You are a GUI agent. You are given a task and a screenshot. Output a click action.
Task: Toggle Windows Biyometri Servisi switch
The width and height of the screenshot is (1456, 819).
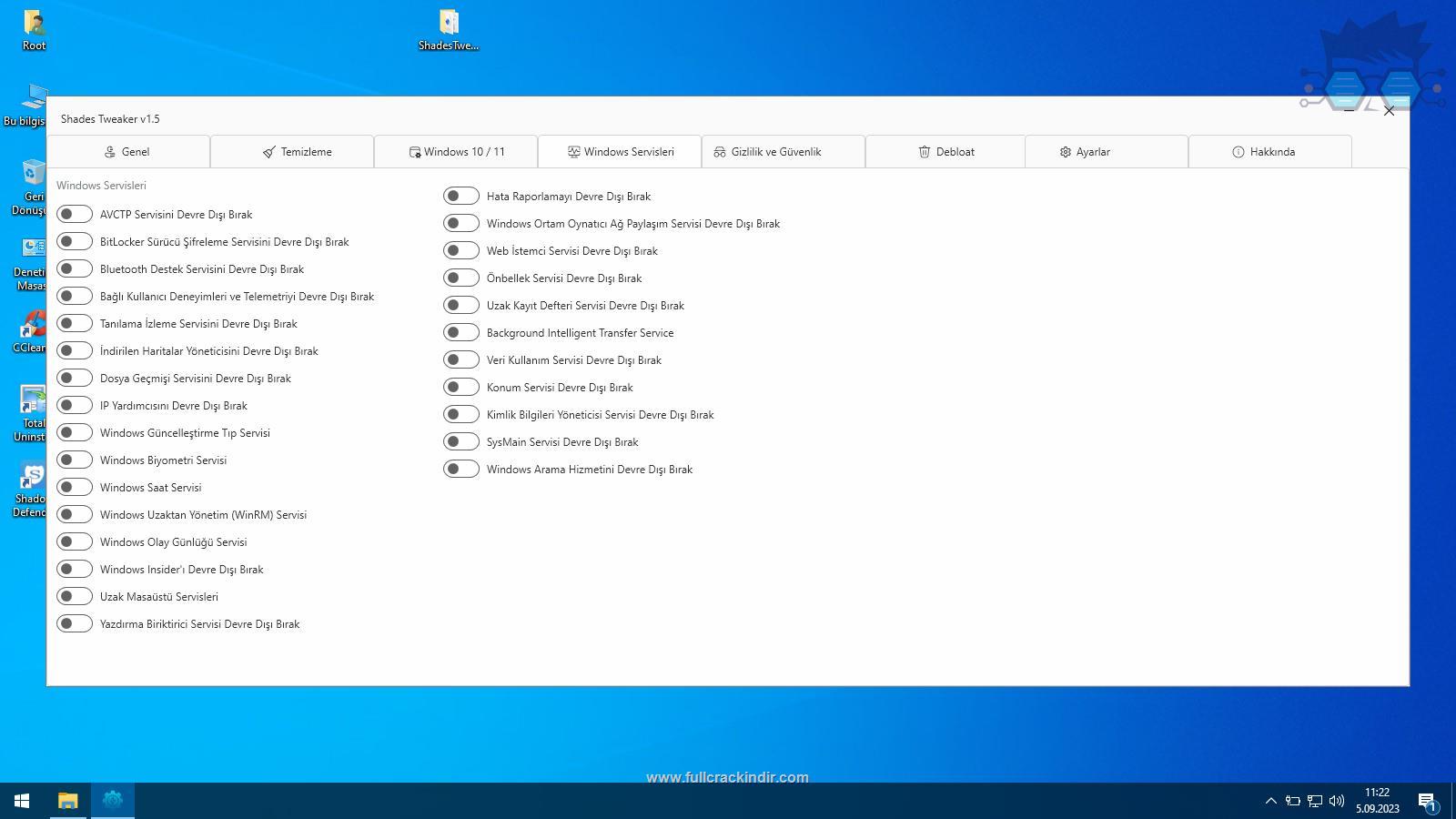75,460
